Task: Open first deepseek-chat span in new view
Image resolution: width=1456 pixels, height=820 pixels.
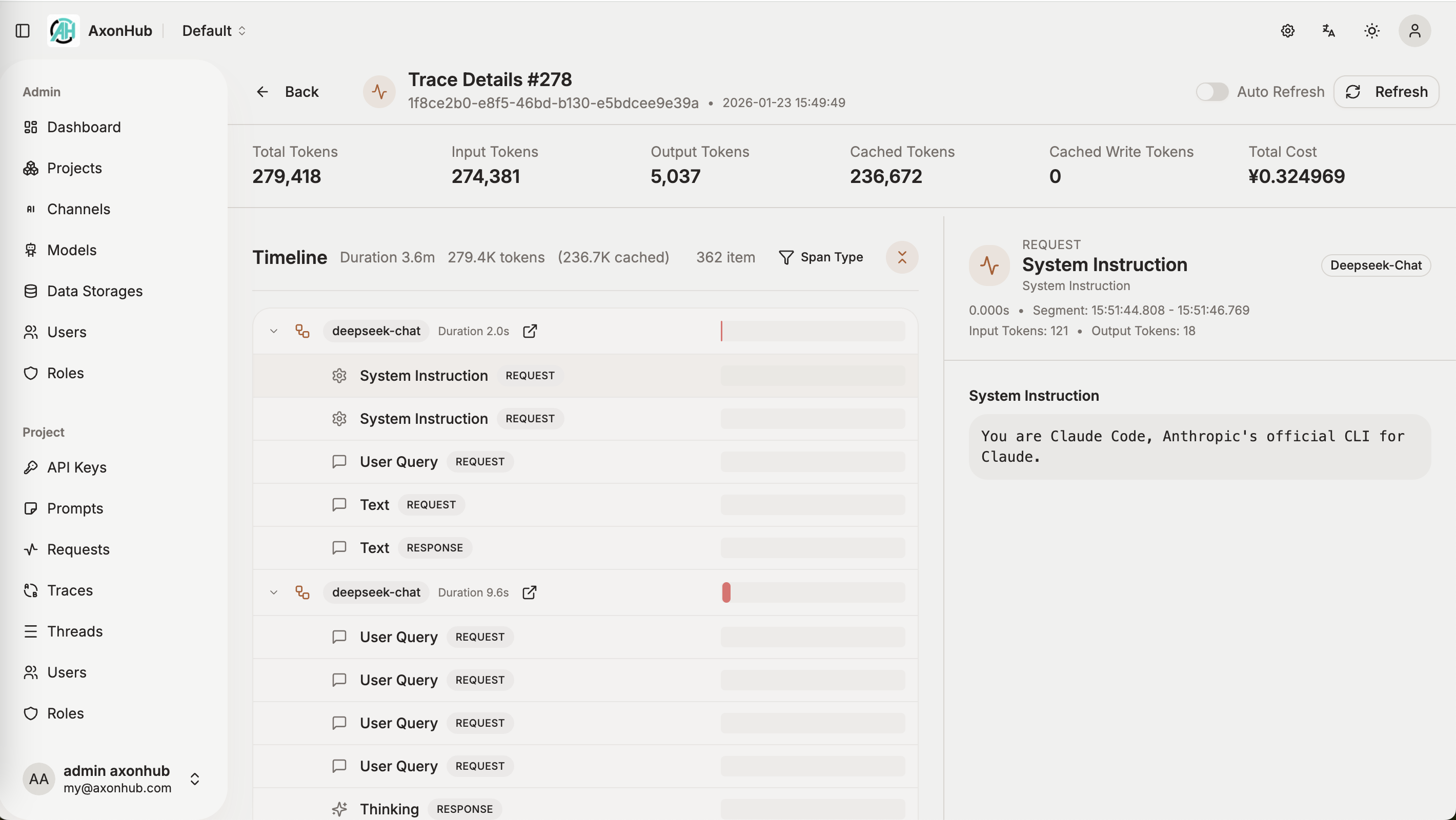Action: [x=530, y=331]
